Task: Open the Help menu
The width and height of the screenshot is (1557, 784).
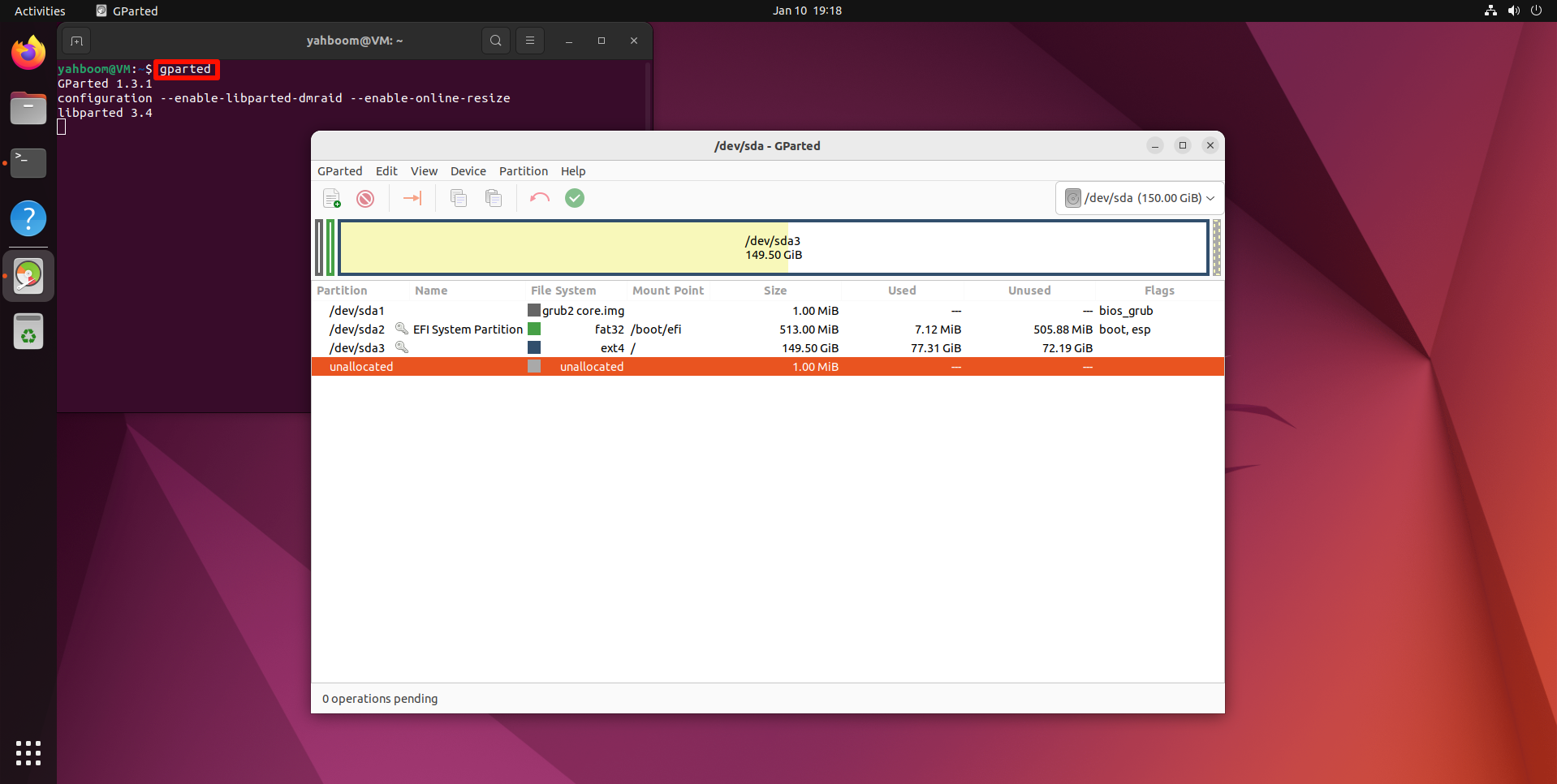Action: click(573, 171)
